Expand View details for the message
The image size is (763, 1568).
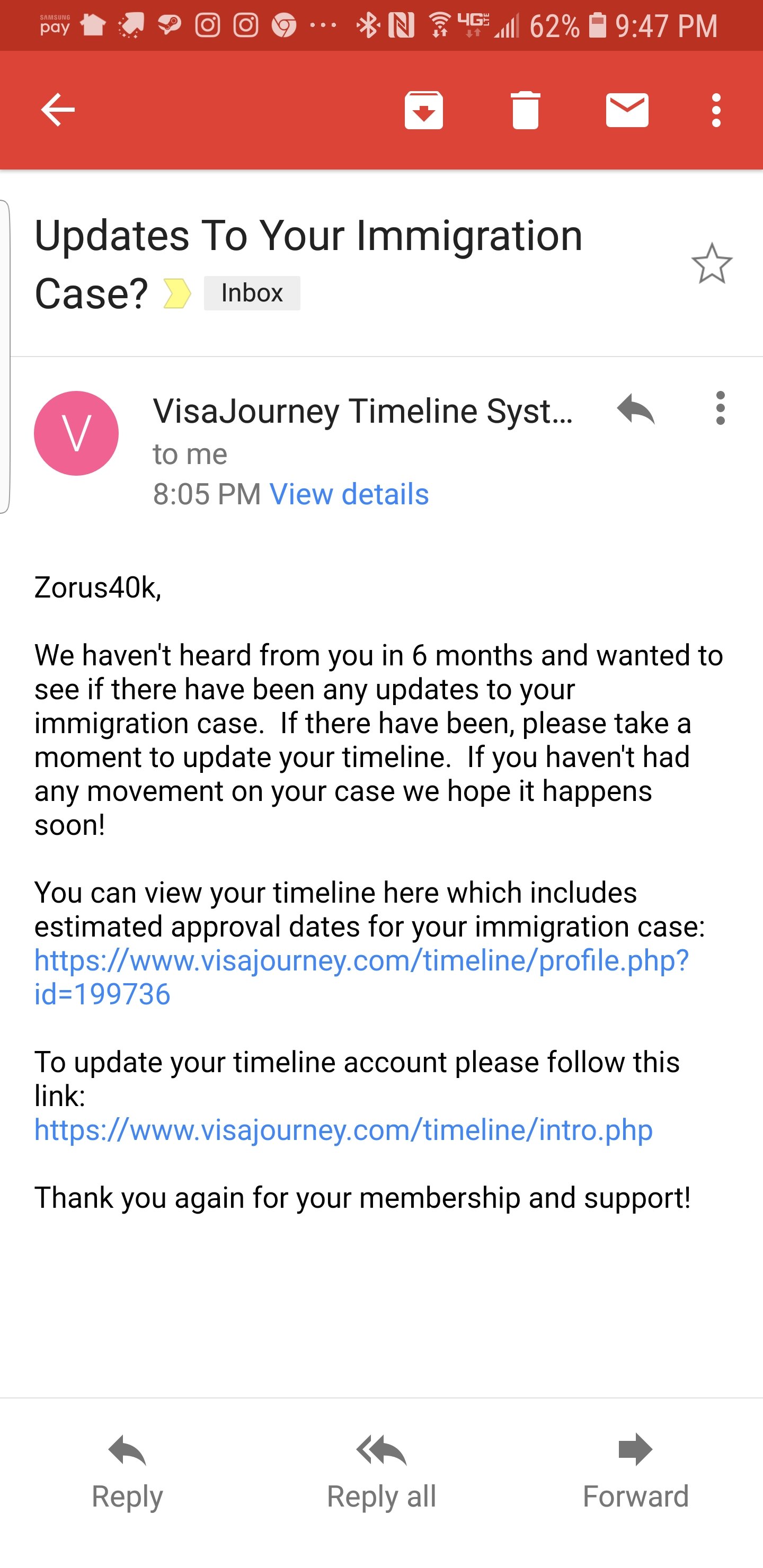point(349,494)
